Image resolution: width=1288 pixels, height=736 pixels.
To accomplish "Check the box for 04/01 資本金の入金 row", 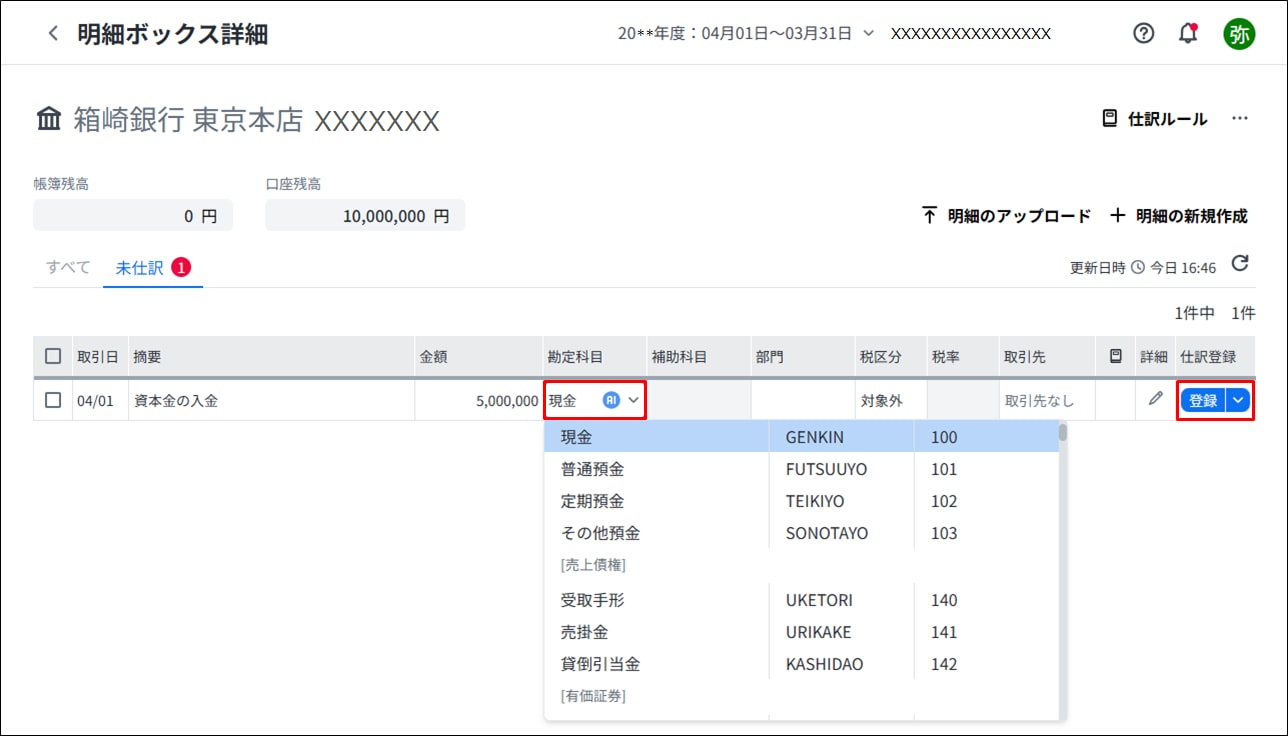I will tap(53, 400).
